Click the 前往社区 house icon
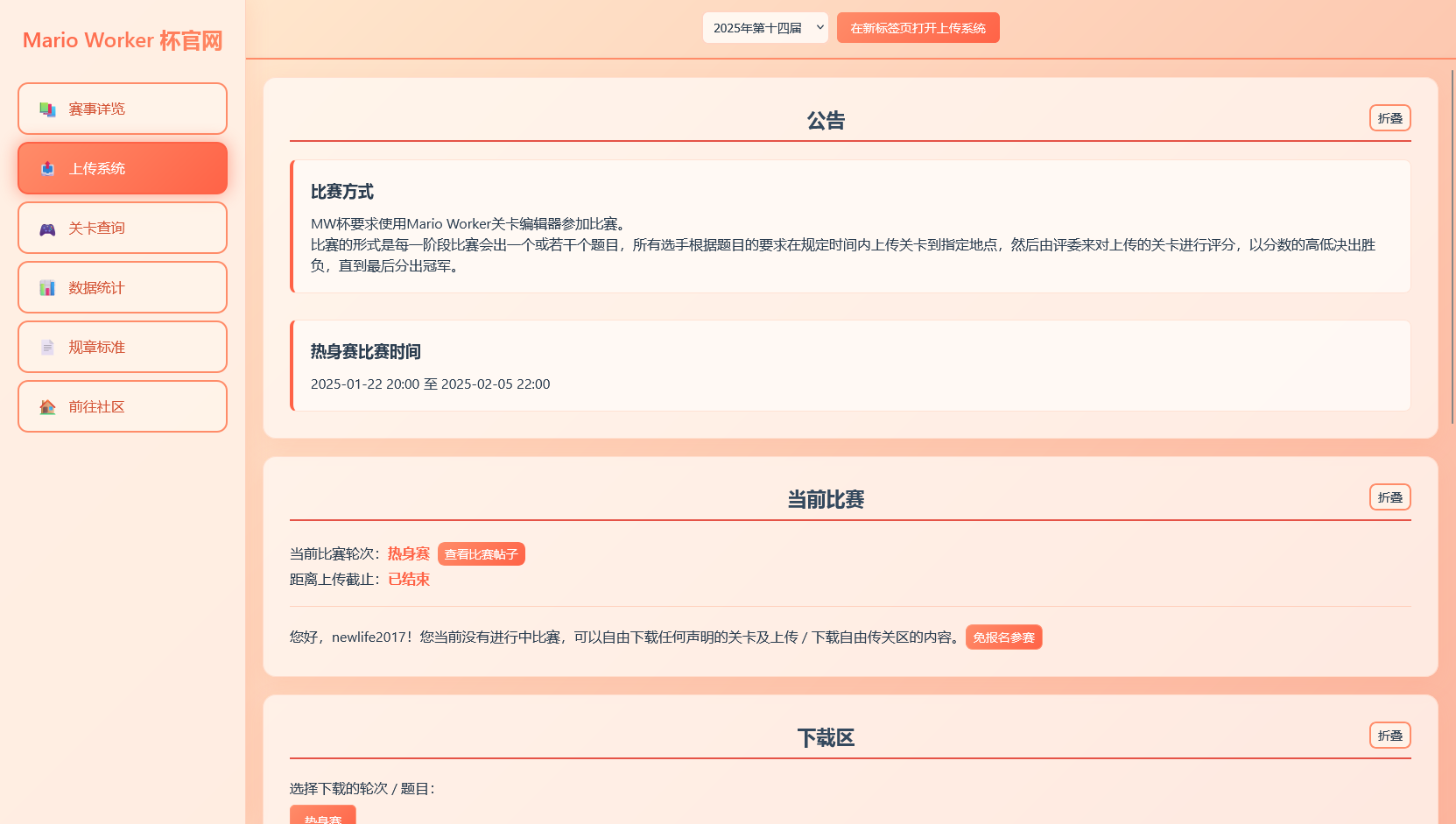 tap(47, 406)
